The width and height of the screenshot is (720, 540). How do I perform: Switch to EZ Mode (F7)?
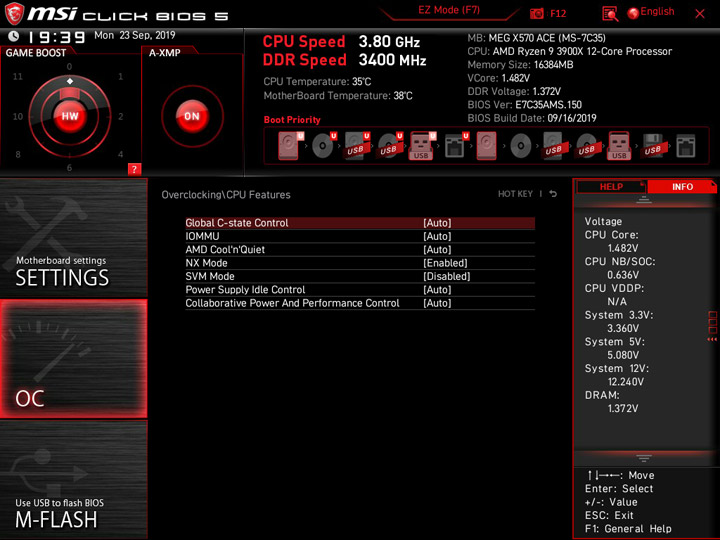click(x=449, y=10)
